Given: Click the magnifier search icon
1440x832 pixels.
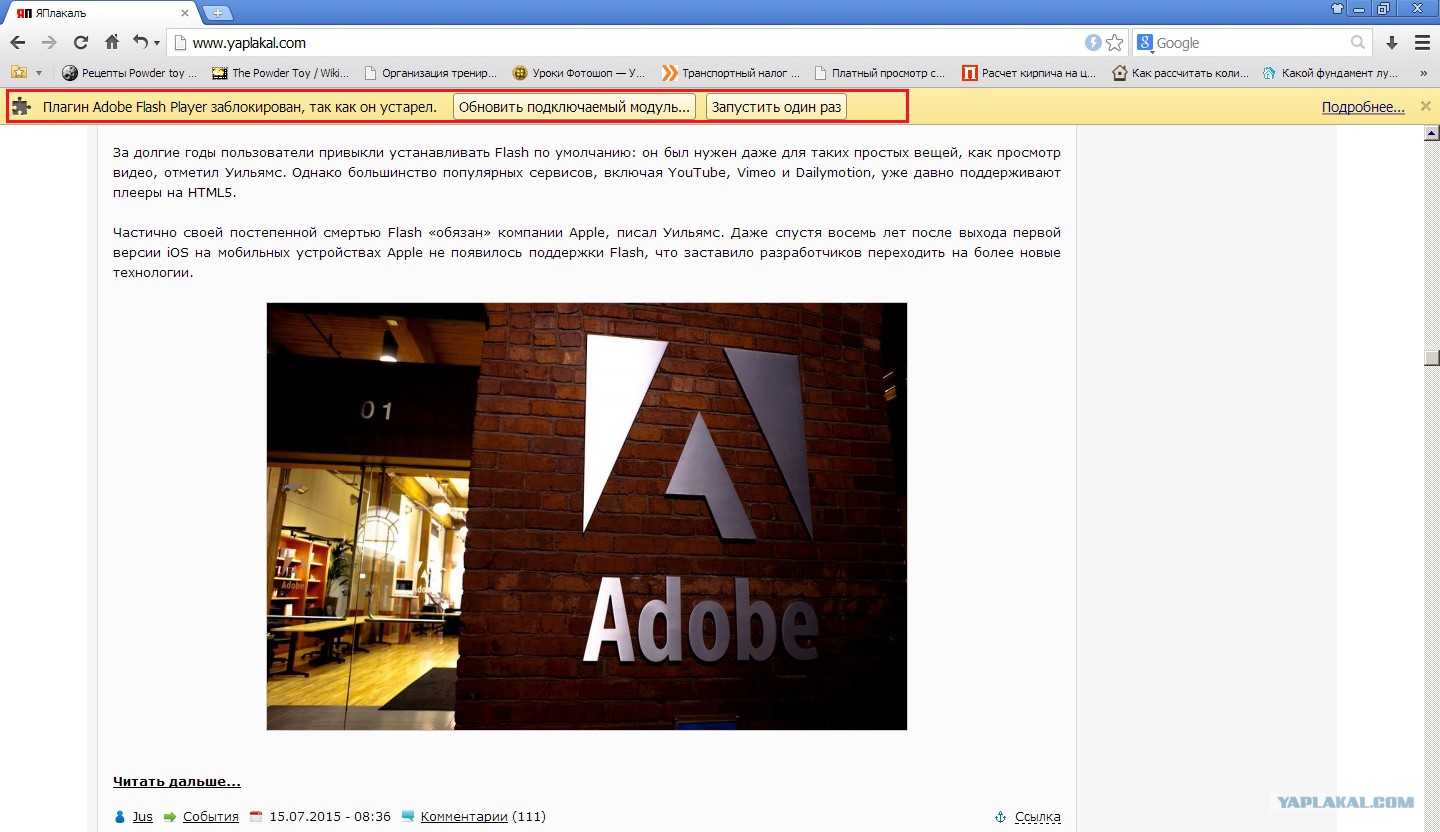Looking at the screenshot, I should pyautogui.click(x=1358, y=43).
